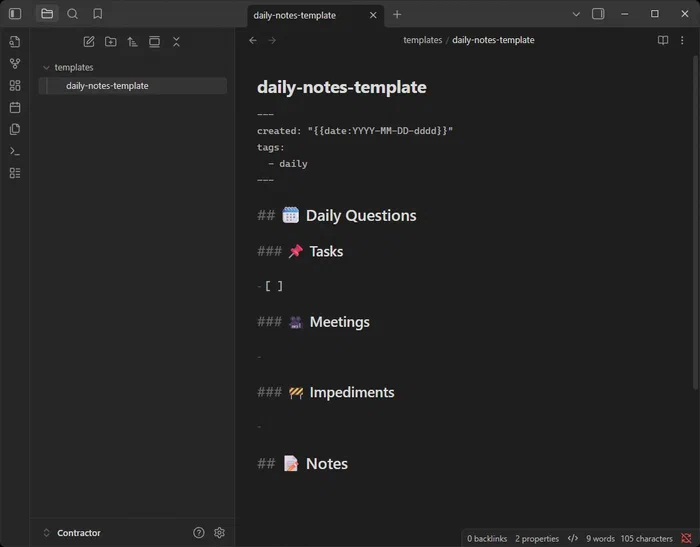The width and height of the screenshot is (700, 547).
Task: Click the empty task checkbox brackets
Action: [274, 286]
